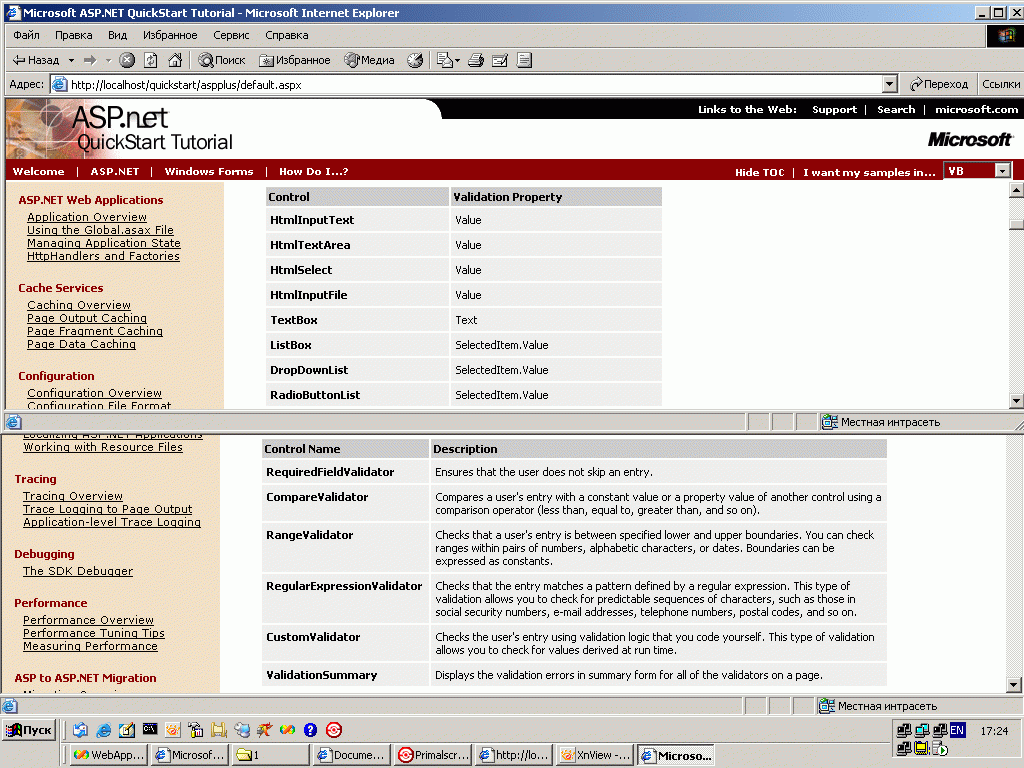Click the 17:24 tray clock
Image resolution: width=1024 pixels, height=768 pixels.
pos(994,731)
